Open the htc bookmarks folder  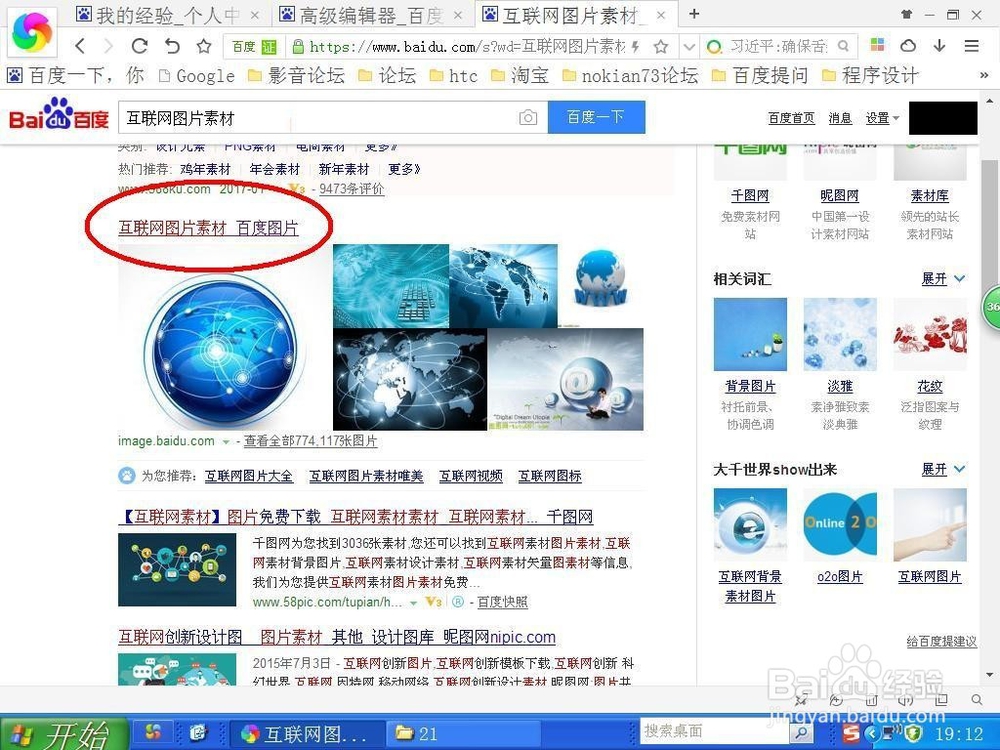tap(453, 76)
